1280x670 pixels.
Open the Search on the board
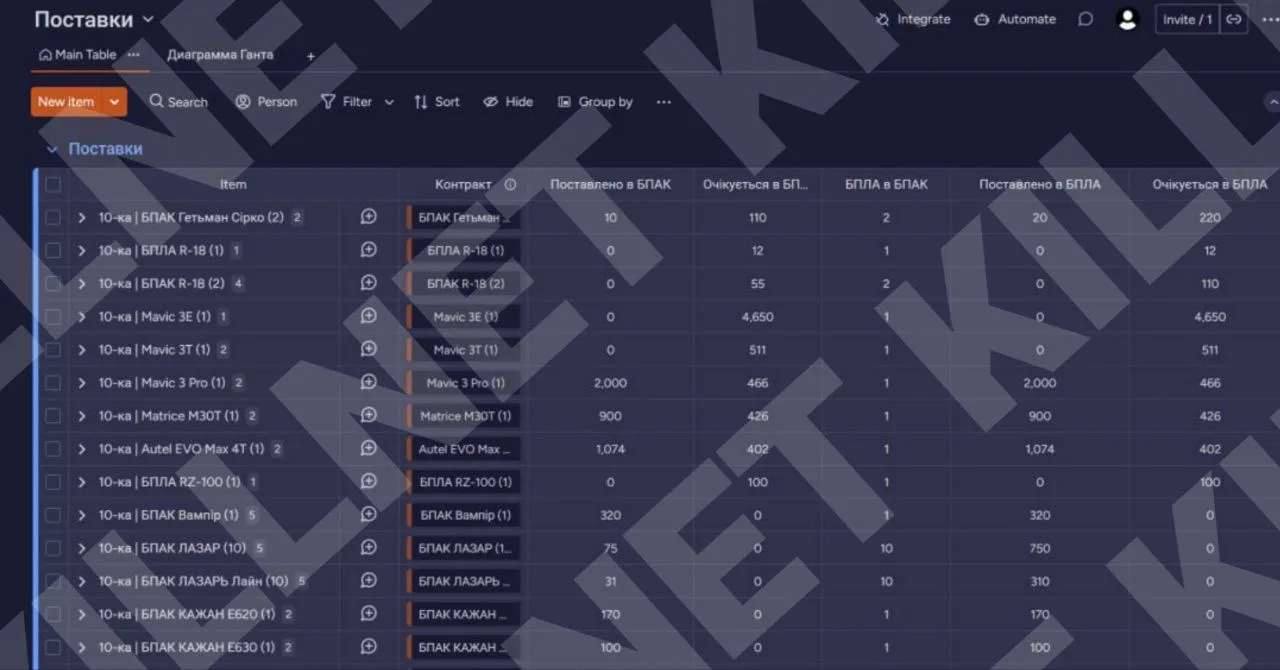(x=178, y=101)
